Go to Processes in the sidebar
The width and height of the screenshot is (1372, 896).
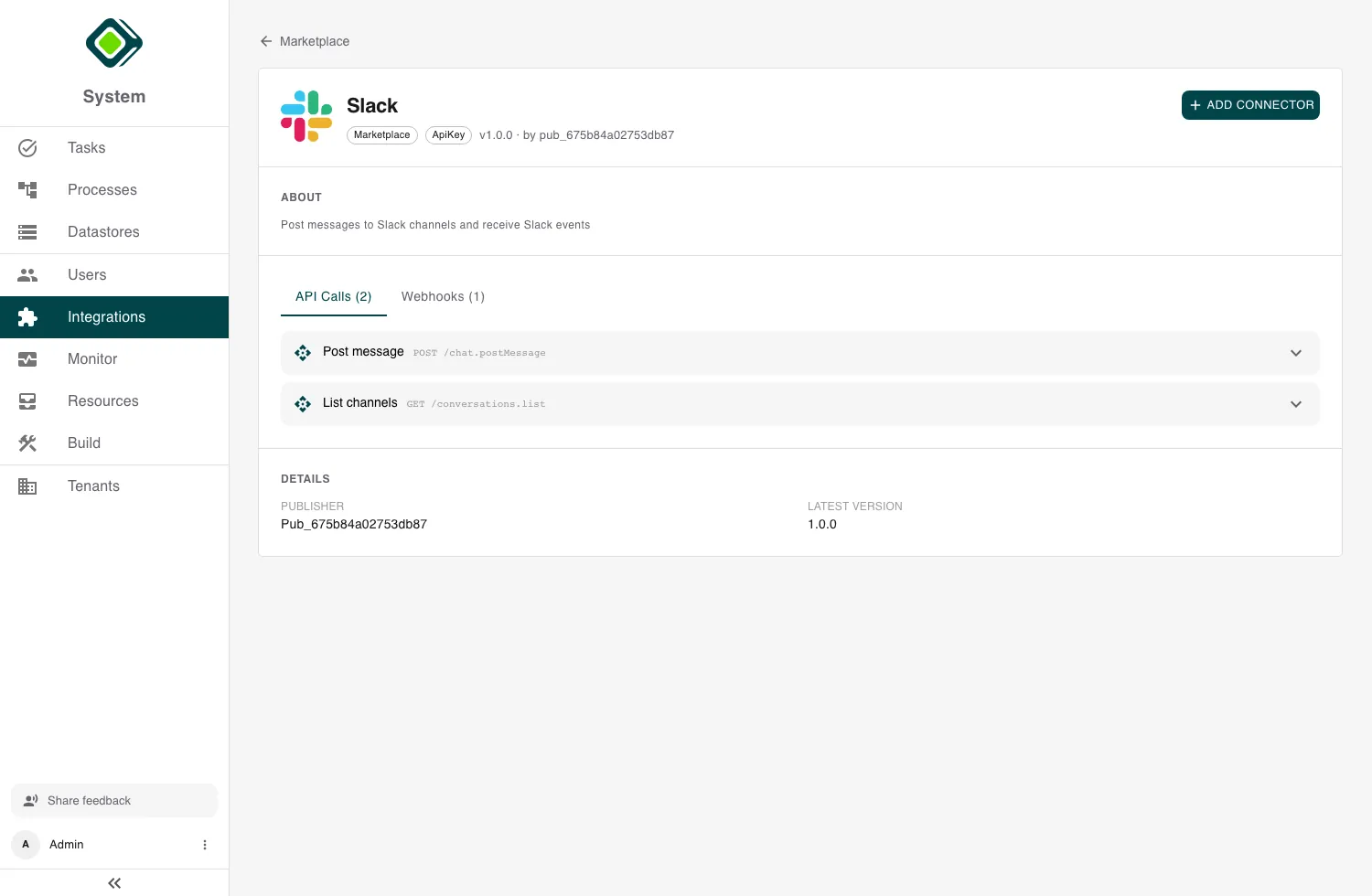pos(114,190)
